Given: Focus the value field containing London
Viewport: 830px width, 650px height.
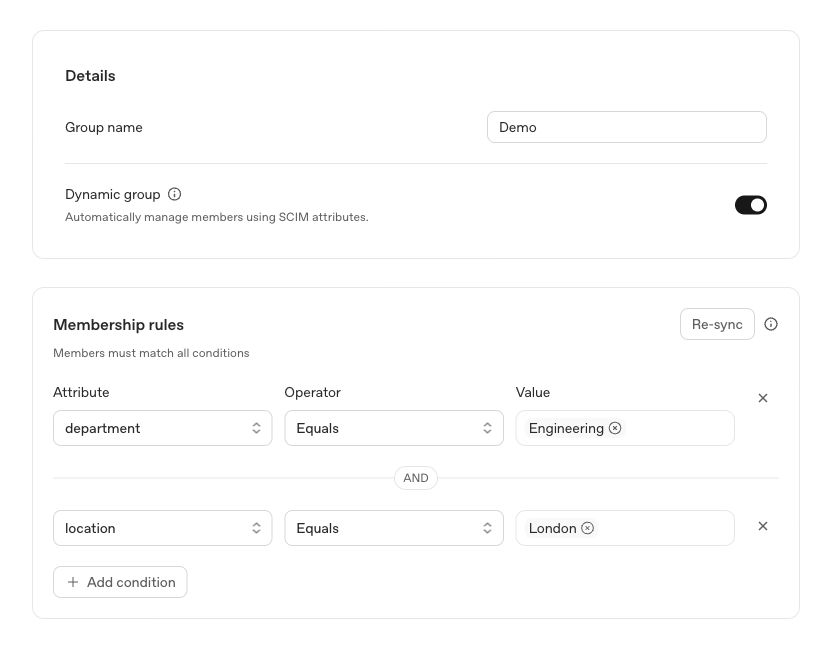Looking at the screenshot, I should pyautogui.click(x=625, y=528).
